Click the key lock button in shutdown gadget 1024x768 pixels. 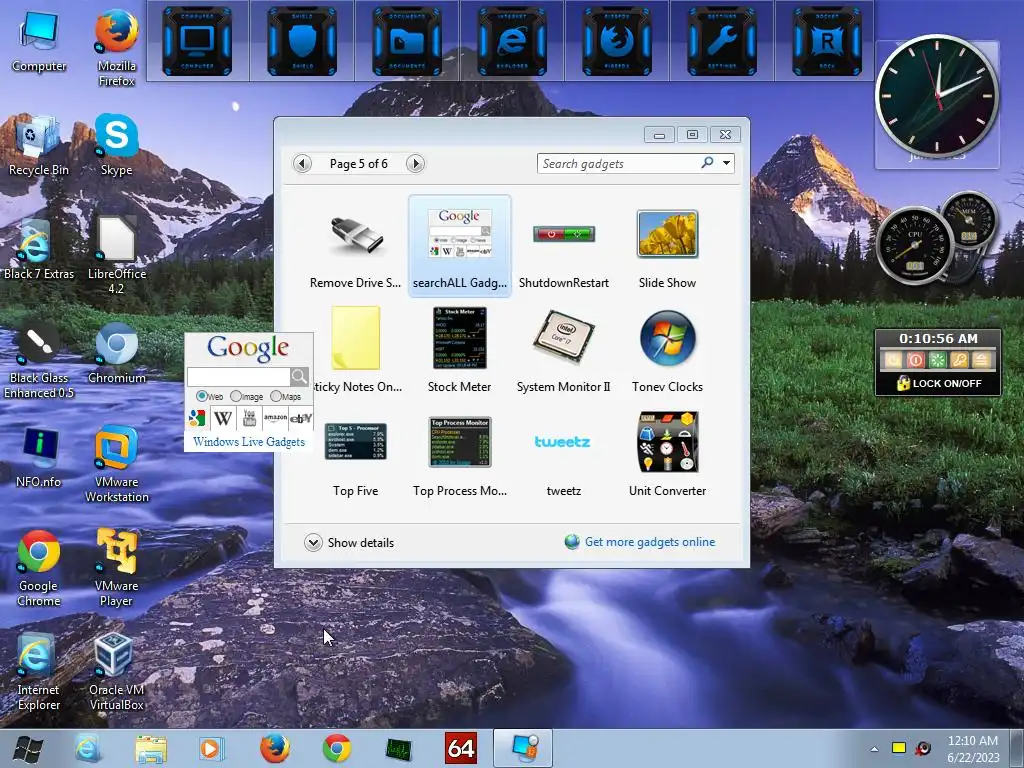point(959,360)
